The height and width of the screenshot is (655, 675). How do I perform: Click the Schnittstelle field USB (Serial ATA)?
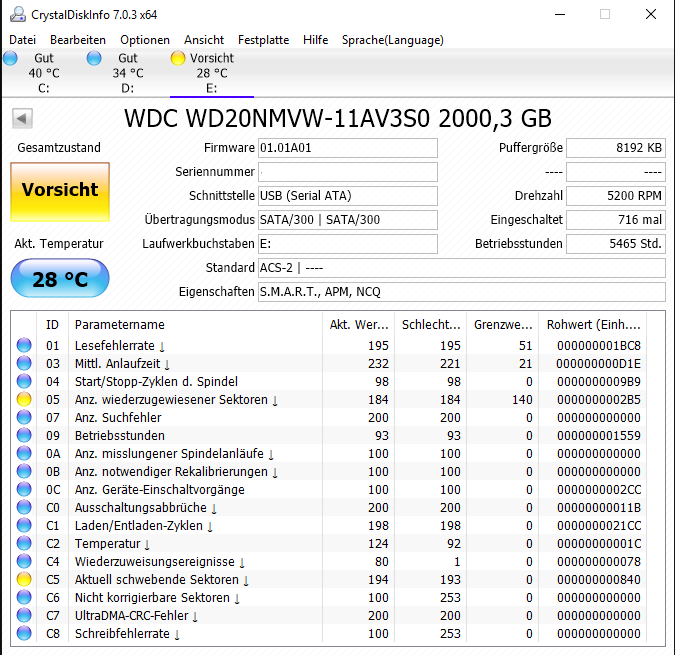[x=347, y=196]
